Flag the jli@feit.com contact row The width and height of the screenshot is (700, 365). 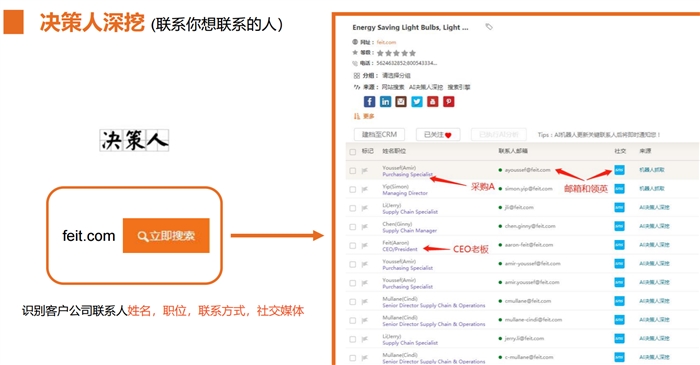365,208
